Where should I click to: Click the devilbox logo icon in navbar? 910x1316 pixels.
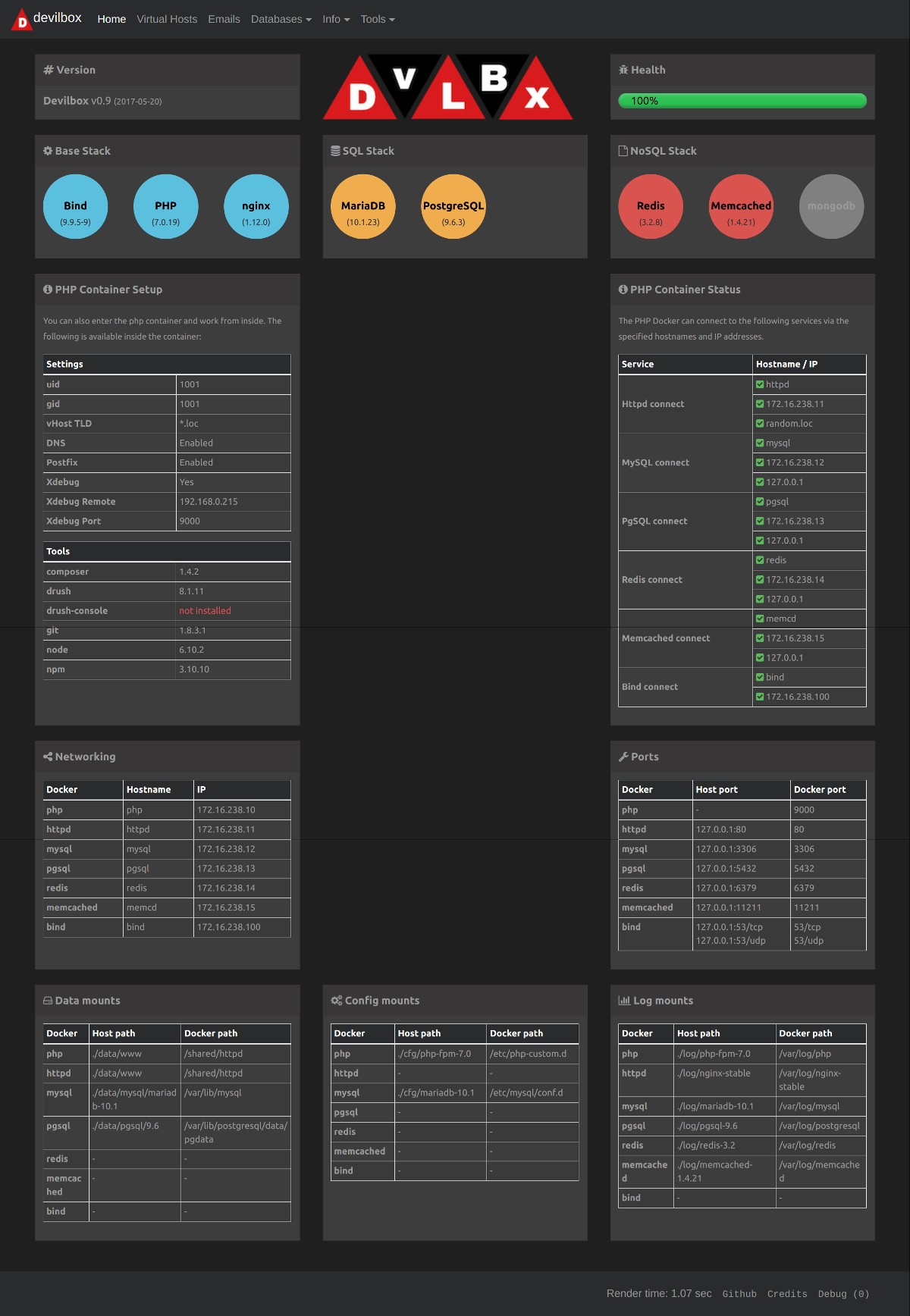coord(22,20)
